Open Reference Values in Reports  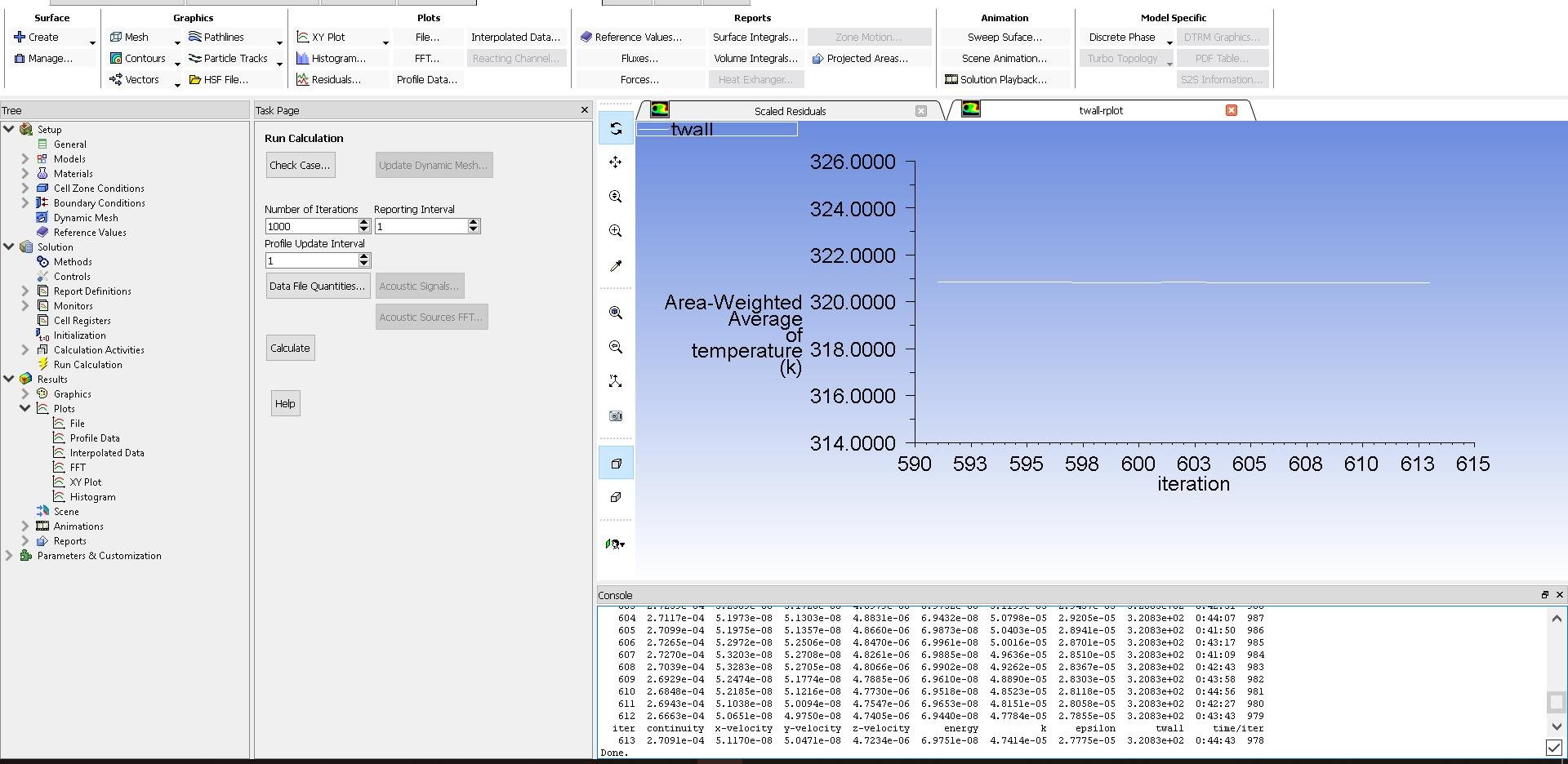tap(631, 37)
